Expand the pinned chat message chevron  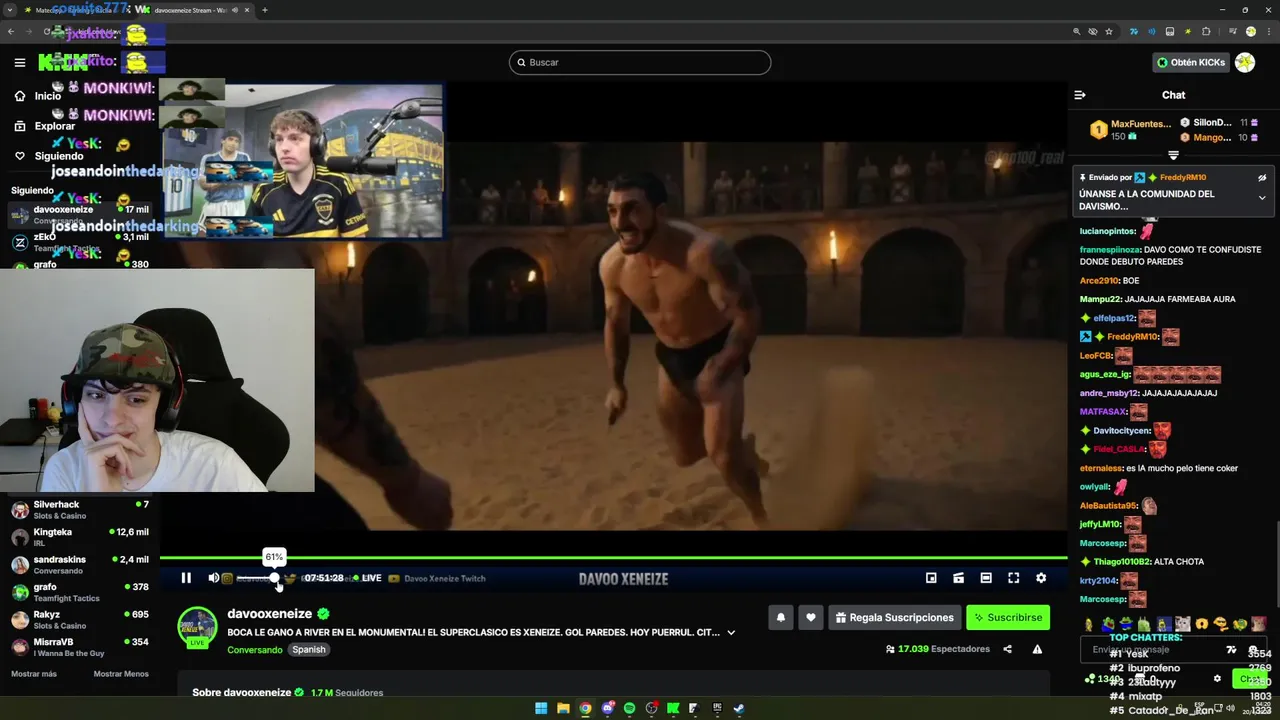pos(1262,197)
